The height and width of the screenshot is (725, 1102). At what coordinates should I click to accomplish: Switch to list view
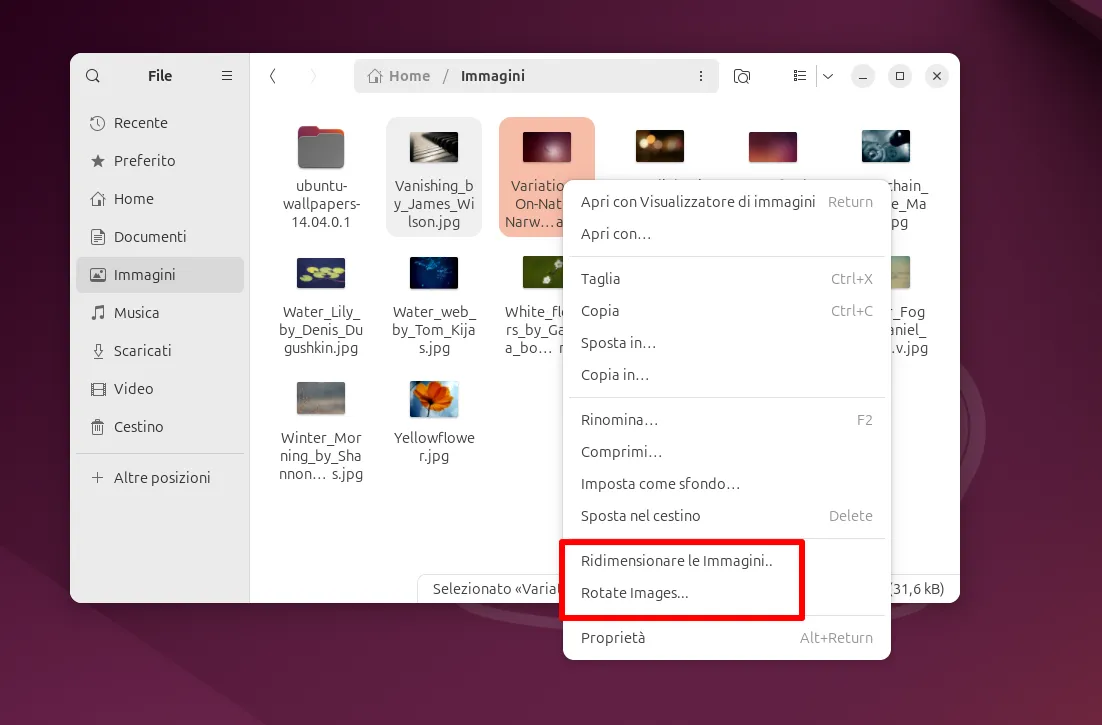click(800, 76)
